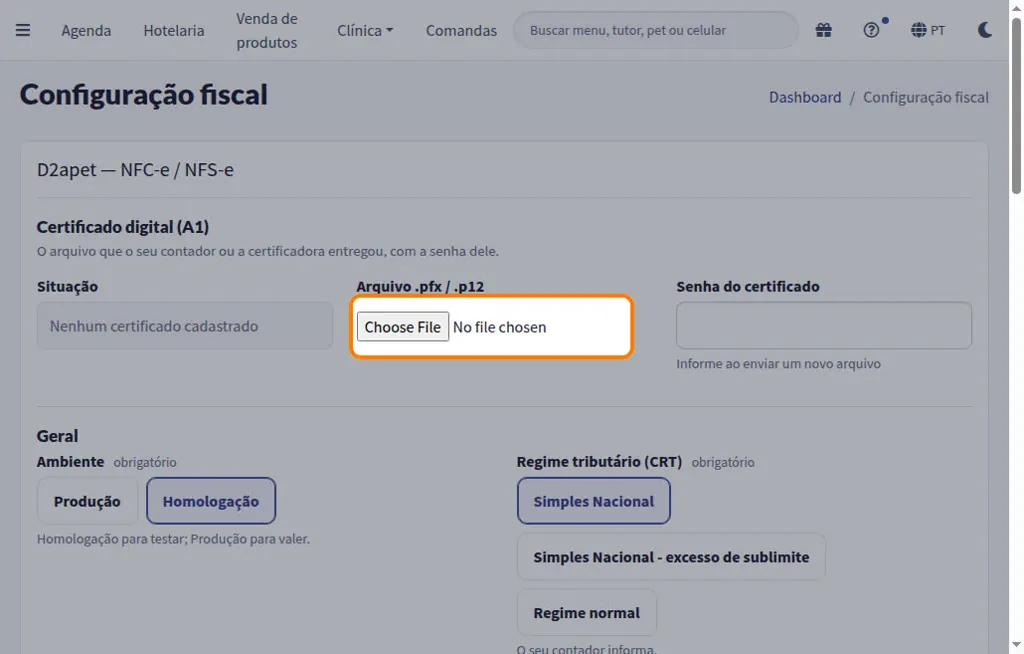This screenshot has height=654, width=1024.
Task: Change language with the PT globe icon
Action: [927, 30]
